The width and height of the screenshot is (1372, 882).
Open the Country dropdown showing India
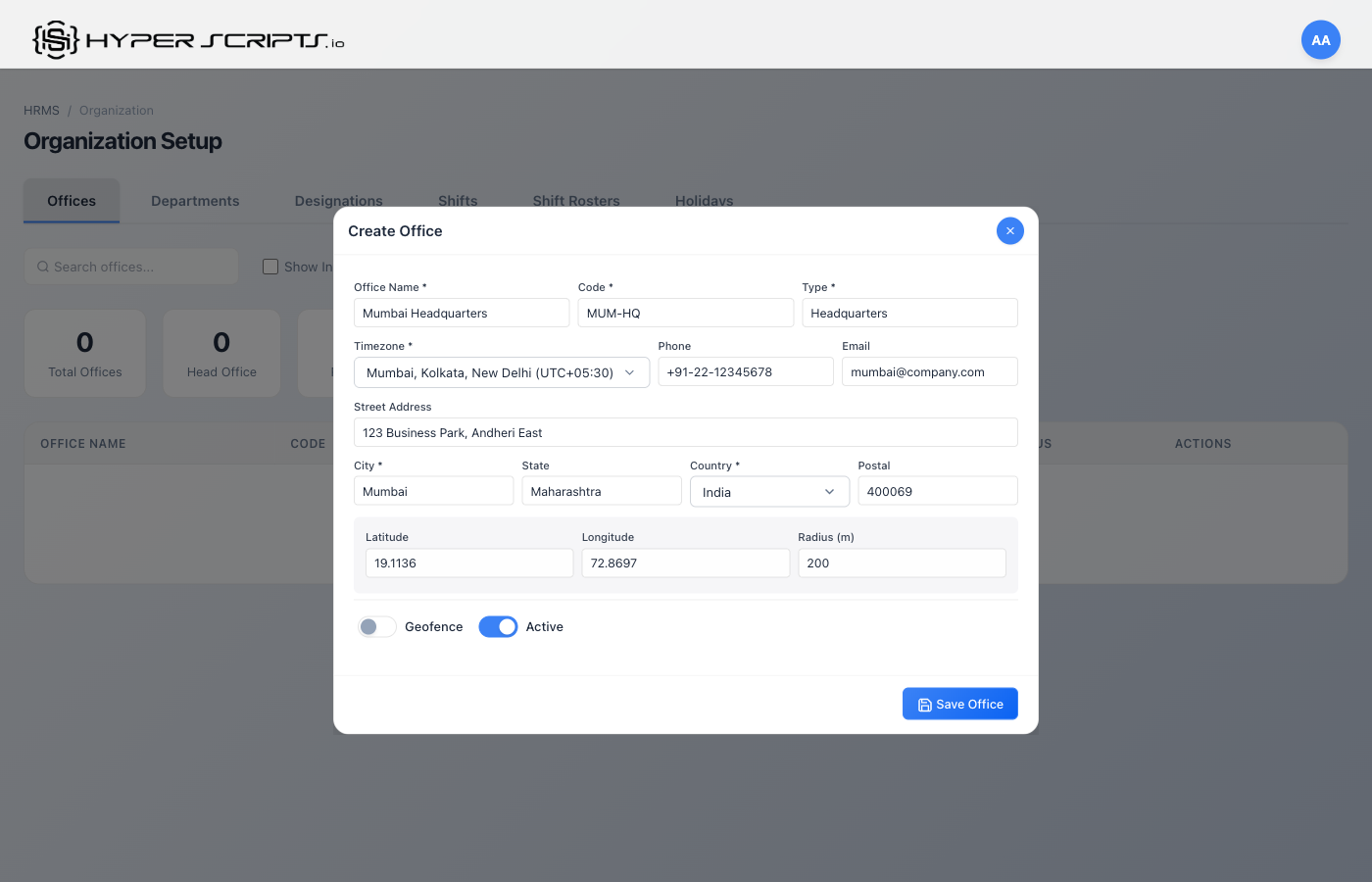click(x=769, y=491)
